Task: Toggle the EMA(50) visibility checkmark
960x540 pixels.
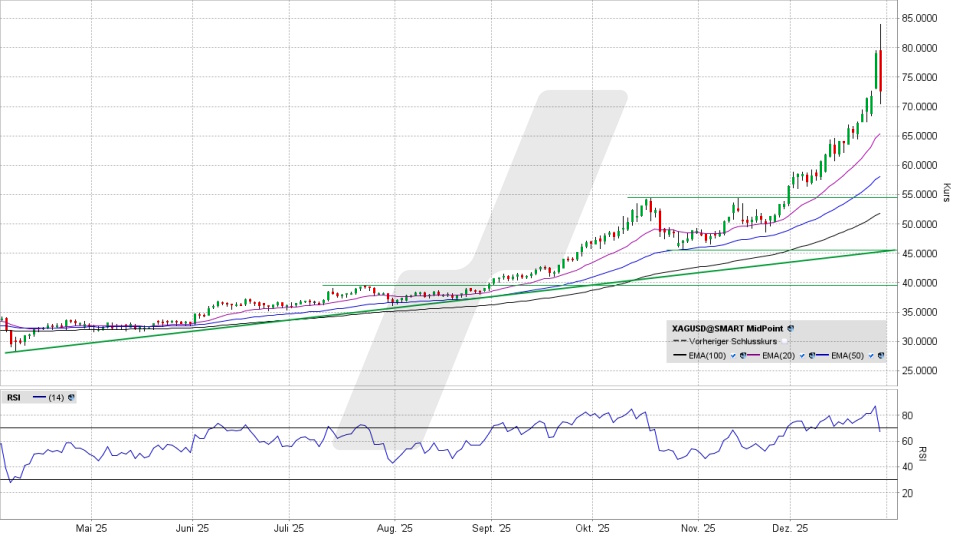Action: 870,356
